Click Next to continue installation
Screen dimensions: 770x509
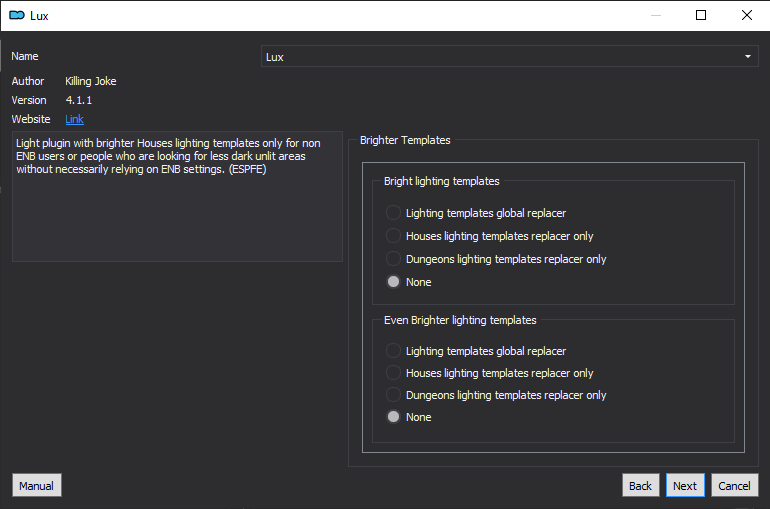tap(685, 485)
